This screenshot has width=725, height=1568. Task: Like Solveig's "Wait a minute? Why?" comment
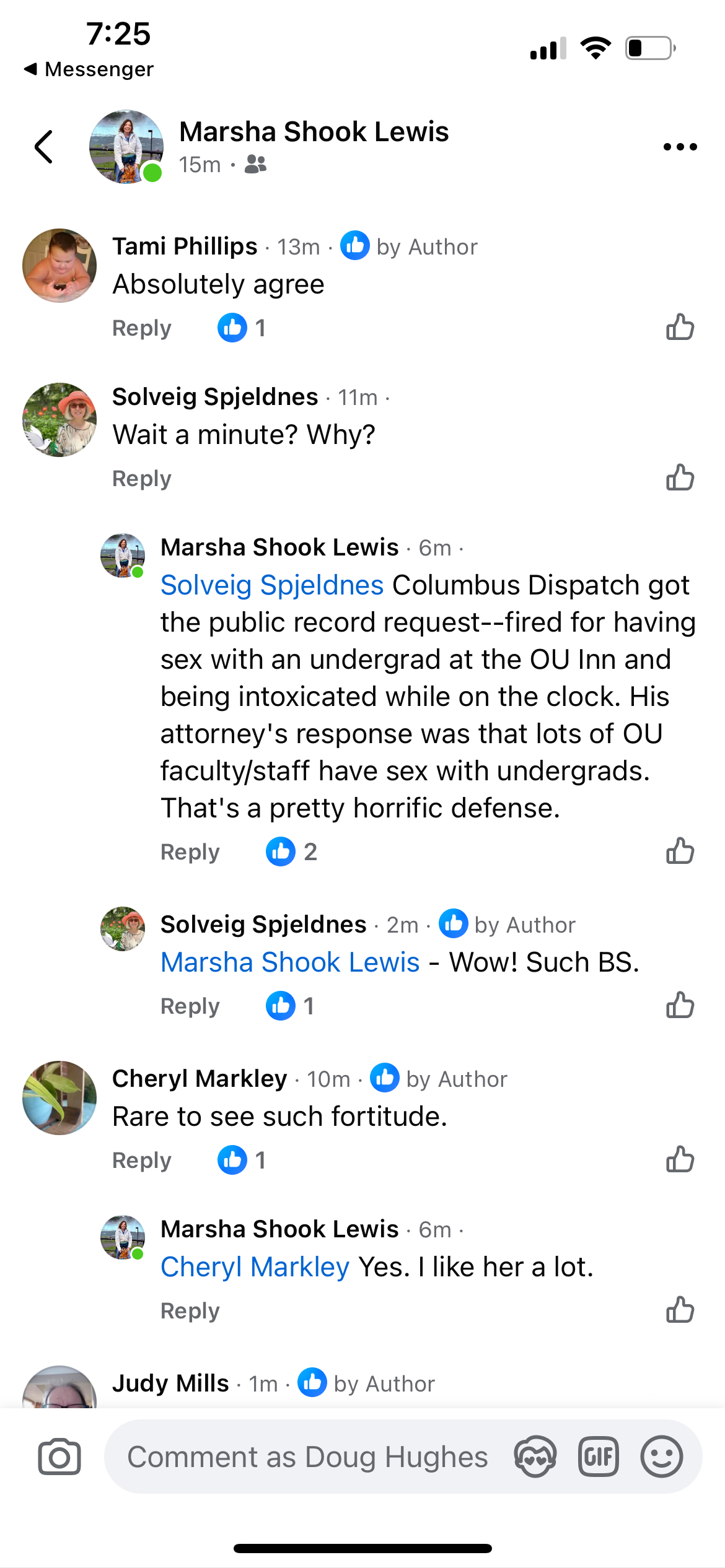680,477
